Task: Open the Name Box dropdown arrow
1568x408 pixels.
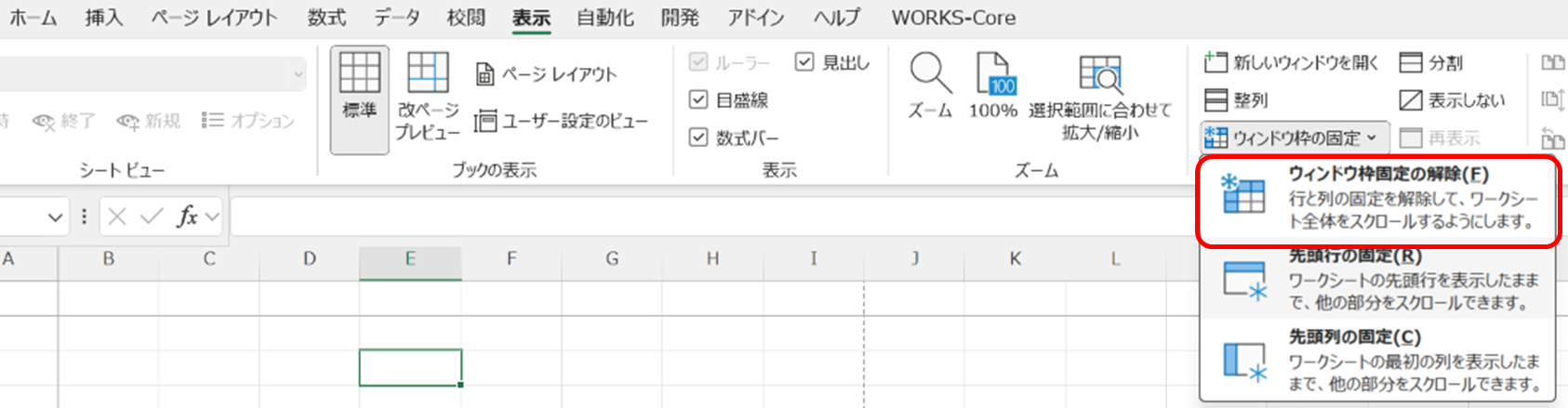Action: [x=55, y=217]
